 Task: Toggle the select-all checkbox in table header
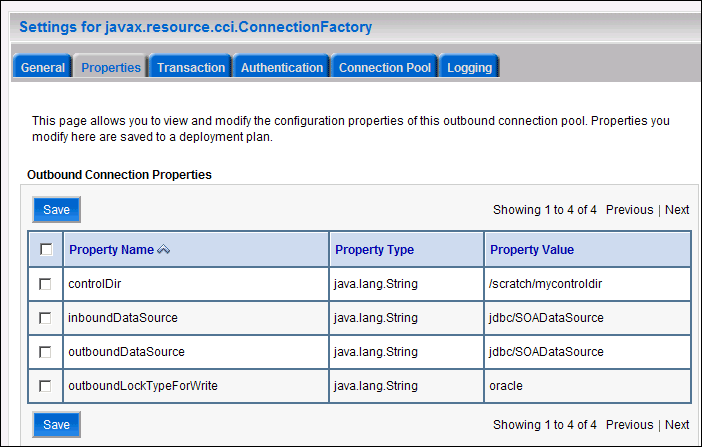coord(46,249)
